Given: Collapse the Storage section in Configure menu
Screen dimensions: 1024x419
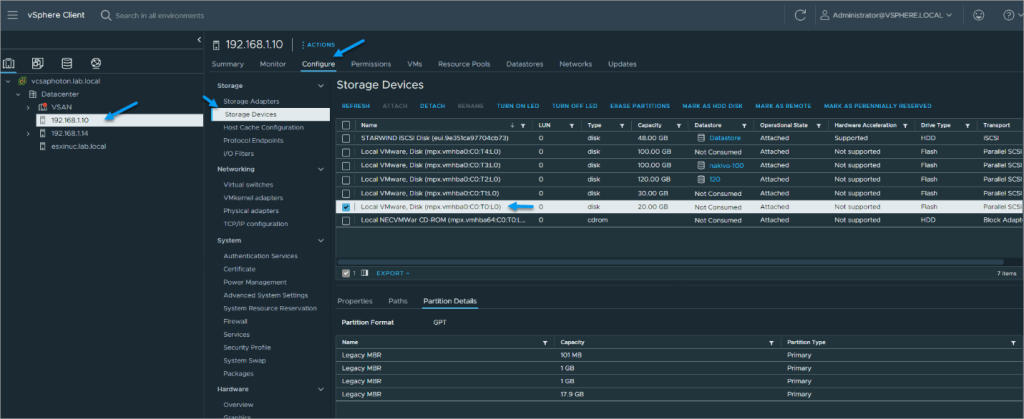Looking at the screenshot, I should (x=320, y=85).
